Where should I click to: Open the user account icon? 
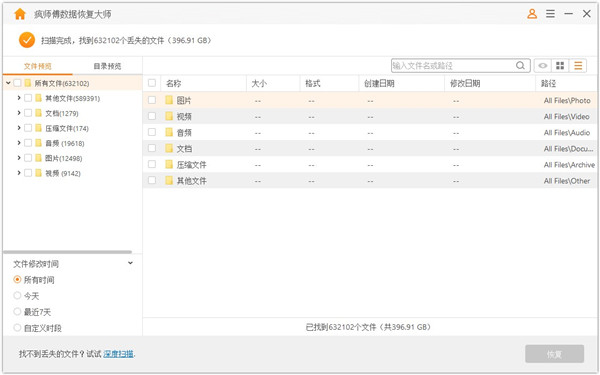click(x=532, y=14)
